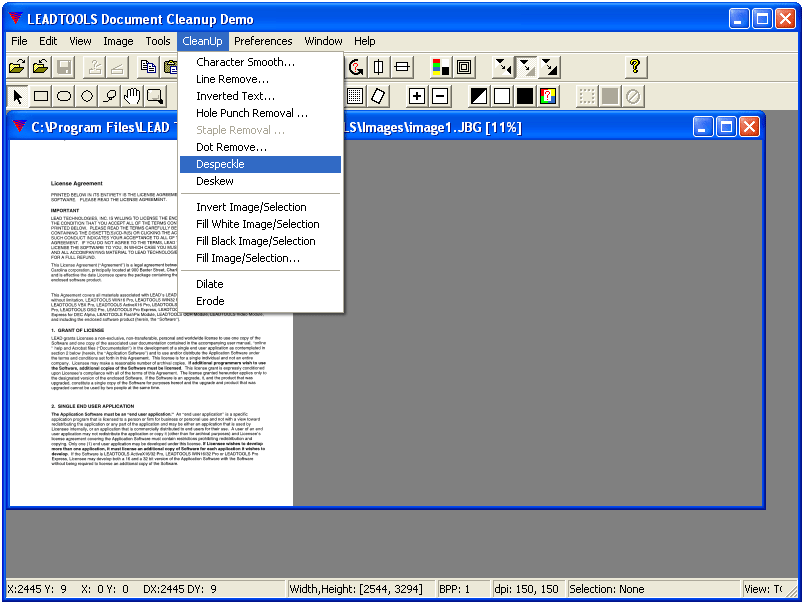Screen dimensions: 805x606
Task: Close the open CleanUp menu
Action: click(x=202, y=41)
